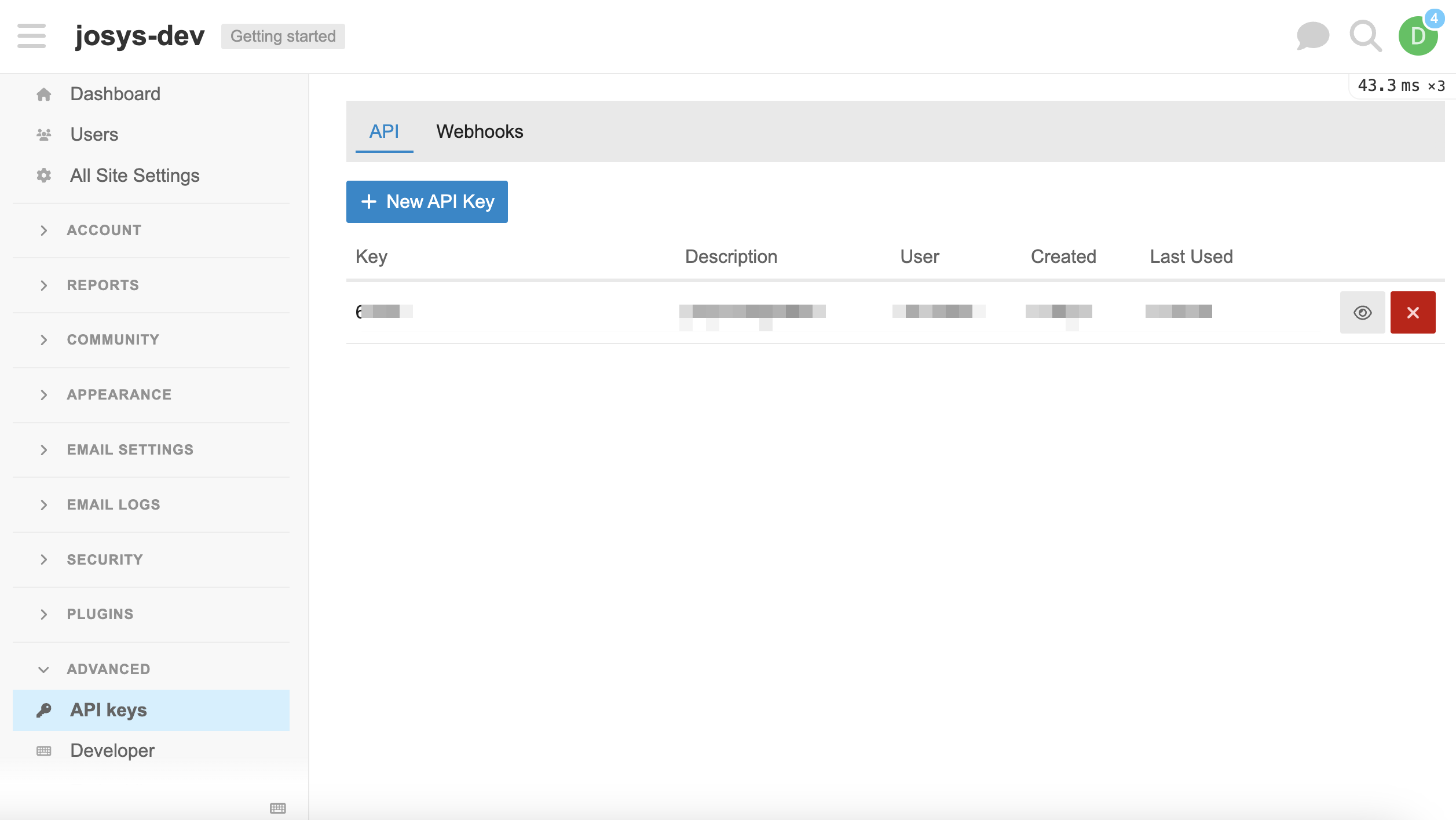Expand the Reports section
This screenshot has width=1456, height=820.
(x=103, y=285)
